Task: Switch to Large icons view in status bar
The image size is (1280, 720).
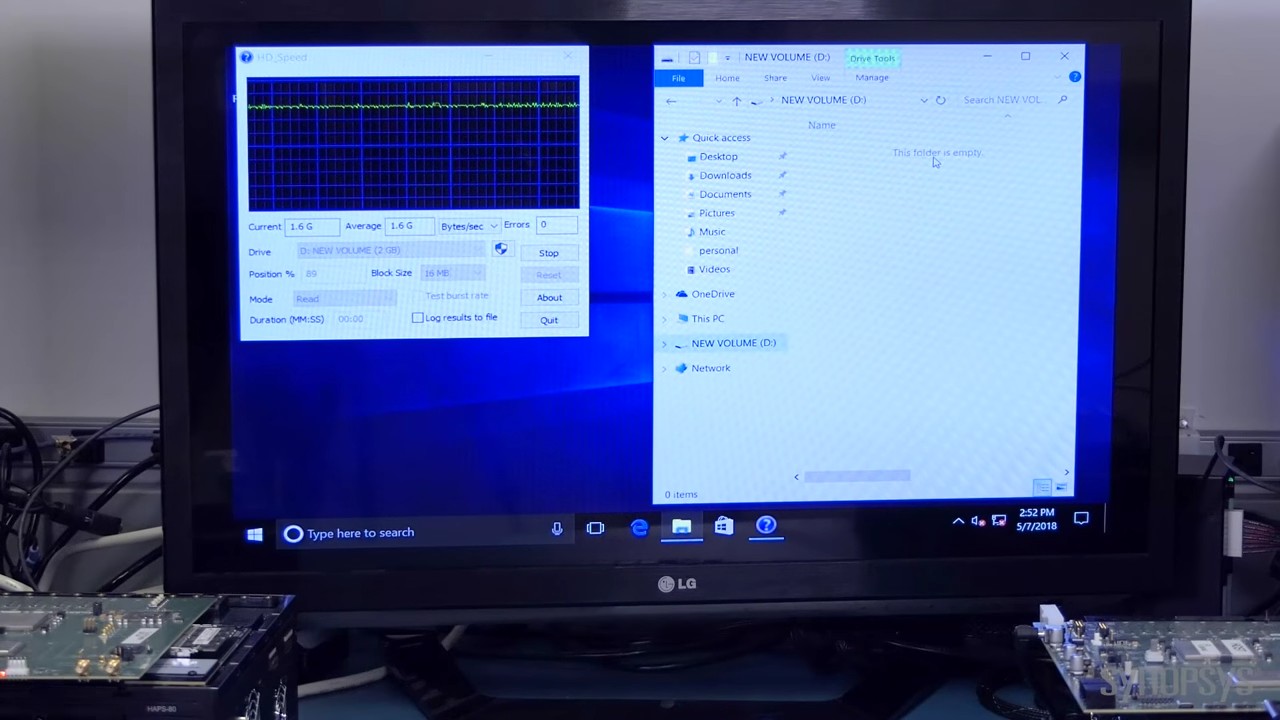Action: 1061,487
